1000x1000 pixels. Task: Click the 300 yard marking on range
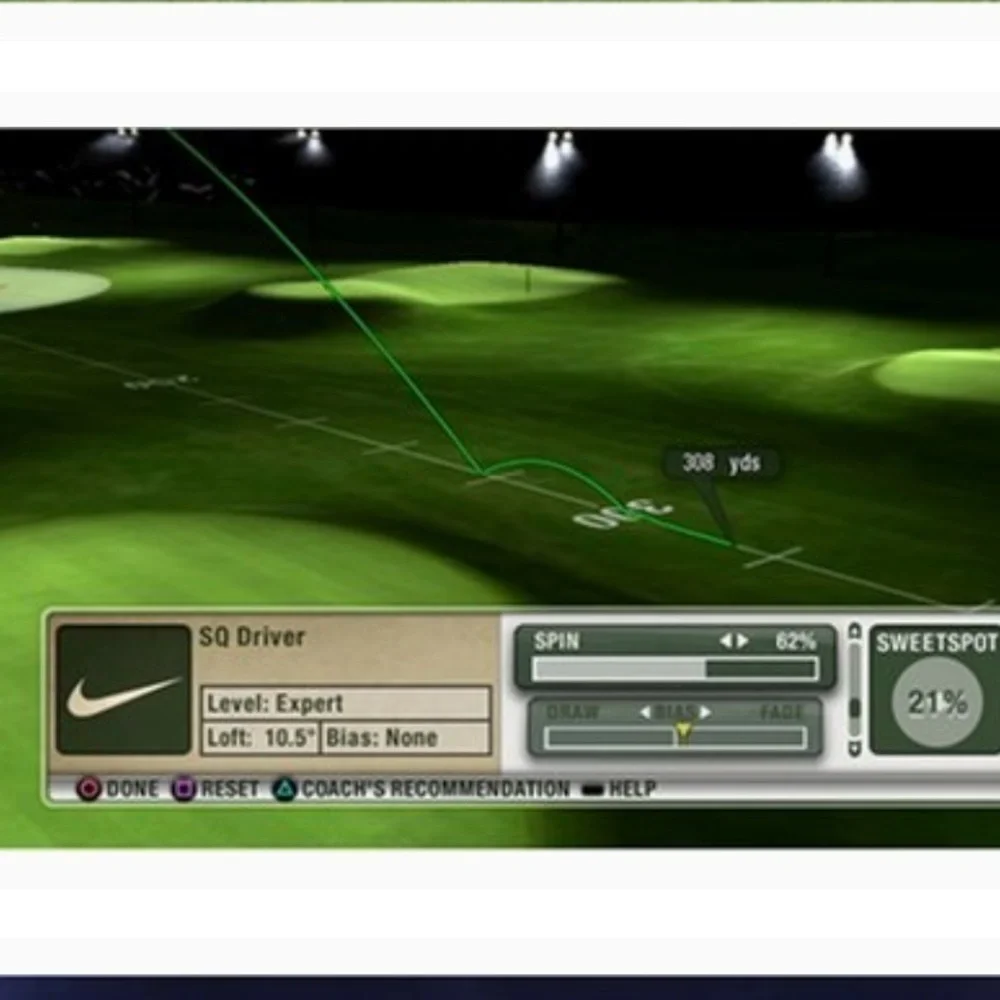(622, 515)
